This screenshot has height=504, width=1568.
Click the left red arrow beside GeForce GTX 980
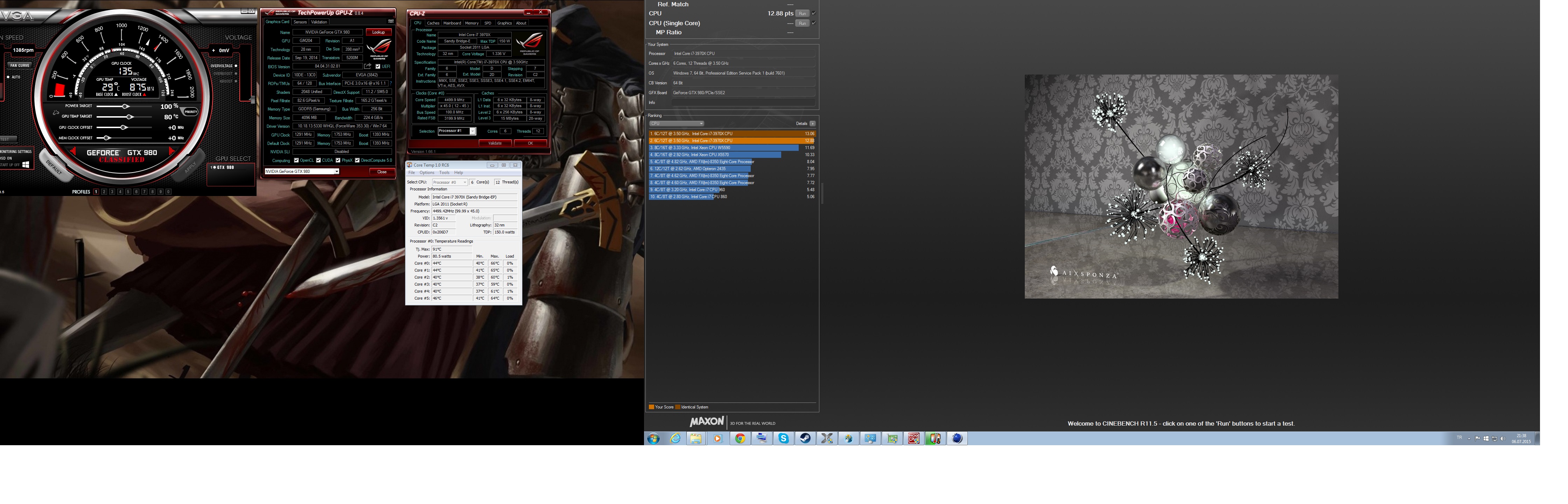pyautogui.click(x=73, y=152)
